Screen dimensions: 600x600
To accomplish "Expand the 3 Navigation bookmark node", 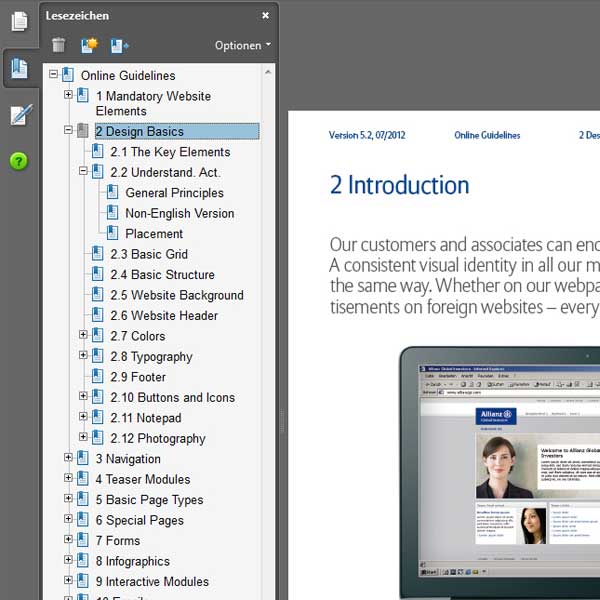I will click(69, 458).
